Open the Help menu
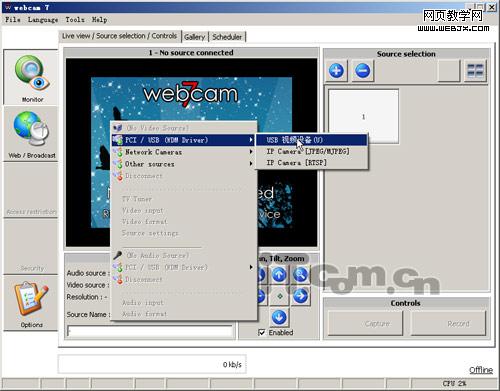The height and width of the screenshot is (391, 500). pos(99,20)
